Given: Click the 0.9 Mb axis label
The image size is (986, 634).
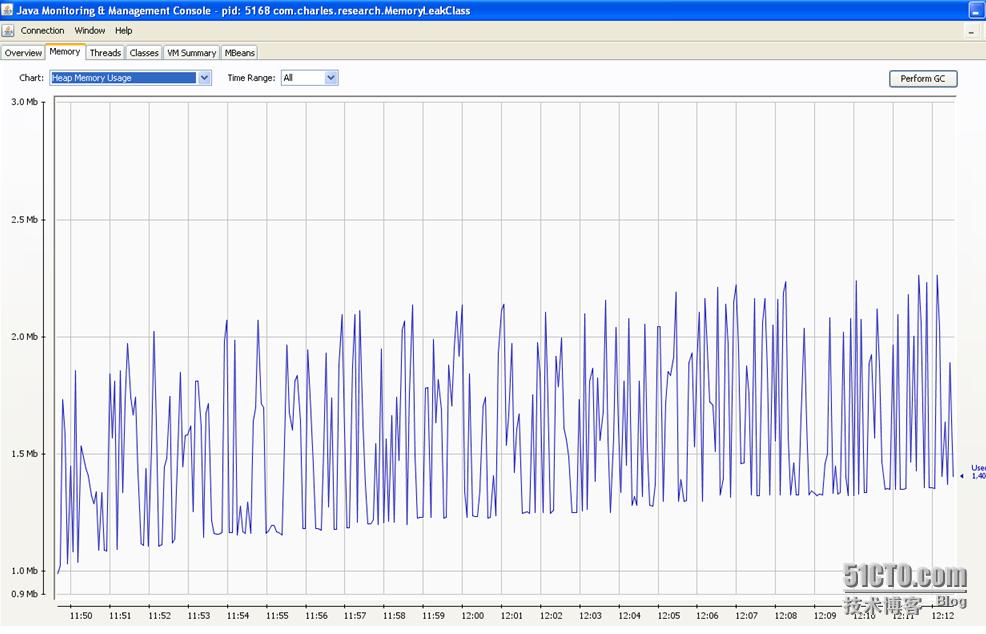Looking at the screenshot, I should tap(25, 594).
